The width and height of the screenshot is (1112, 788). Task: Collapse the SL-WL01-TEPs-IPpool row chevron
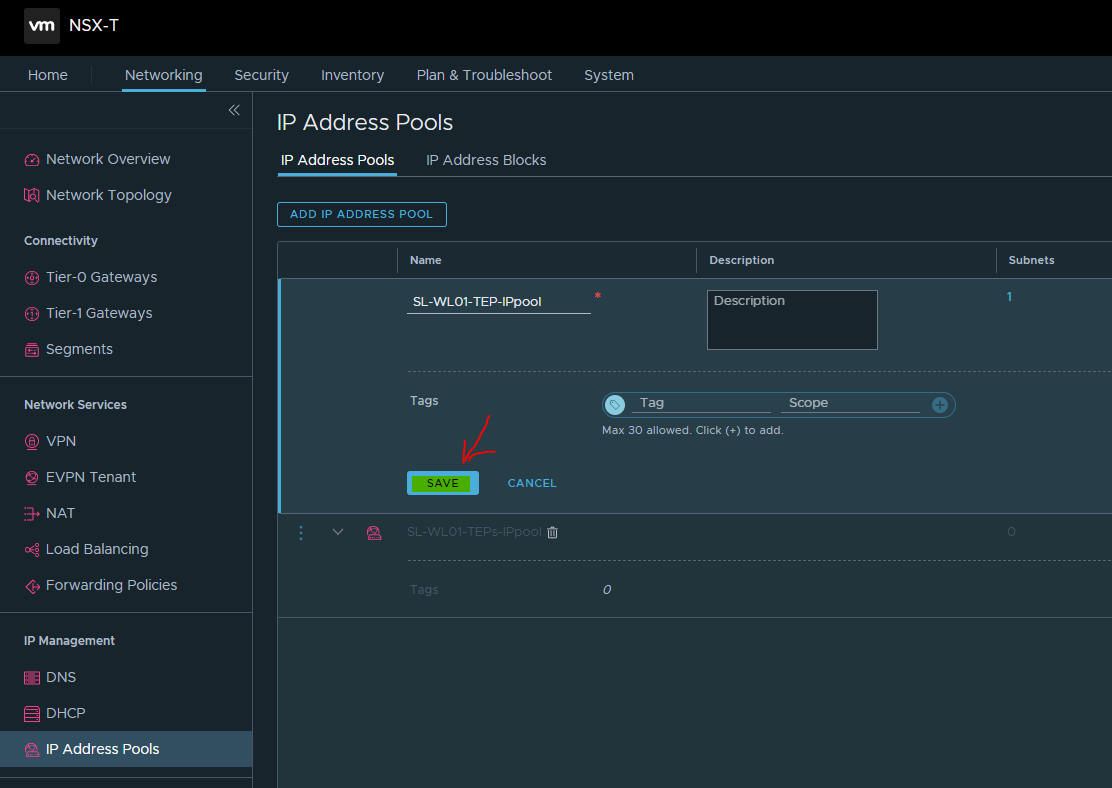point(338,532)
